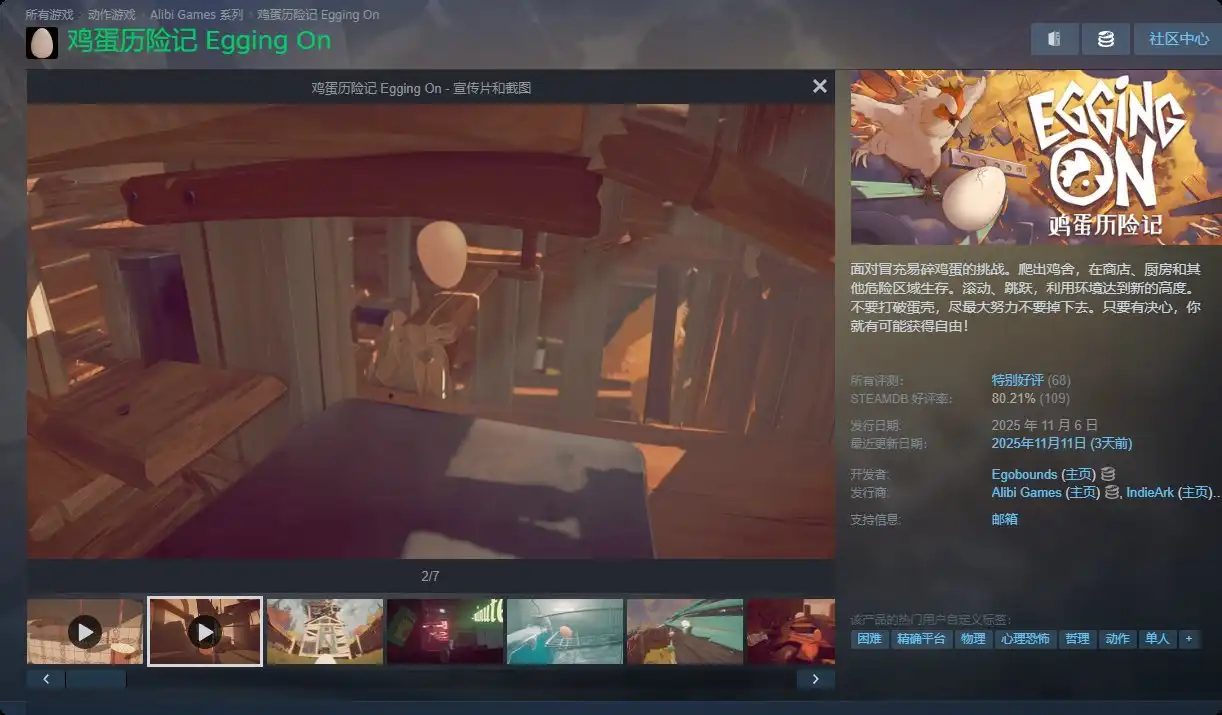Click the SteamDB icon next to Alibi Games
Screen dimensions: 1222x715
(x=1112, y=492)
